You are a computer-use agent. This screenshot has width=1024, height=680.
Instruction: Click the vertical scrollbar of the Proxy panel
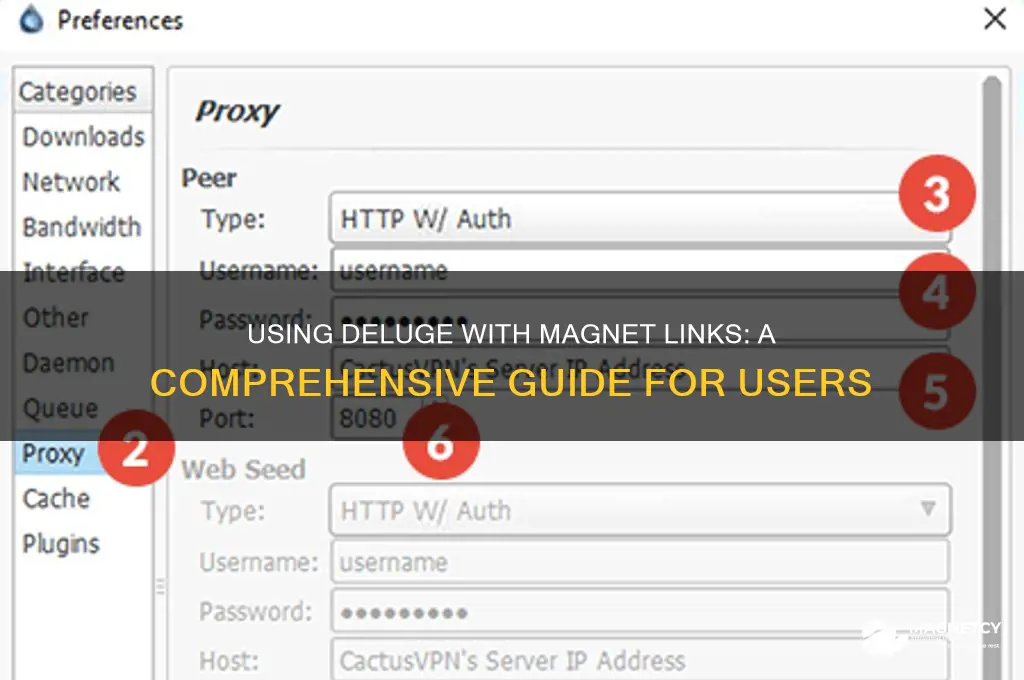click(x=992, y=378)
